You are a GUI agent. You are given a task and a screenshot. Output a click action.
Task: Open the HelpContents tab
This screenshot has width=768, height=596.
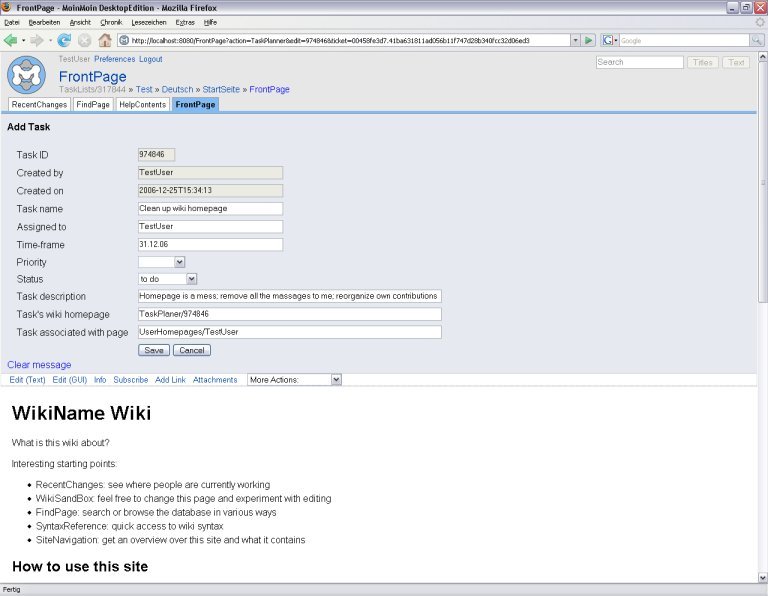142,104
